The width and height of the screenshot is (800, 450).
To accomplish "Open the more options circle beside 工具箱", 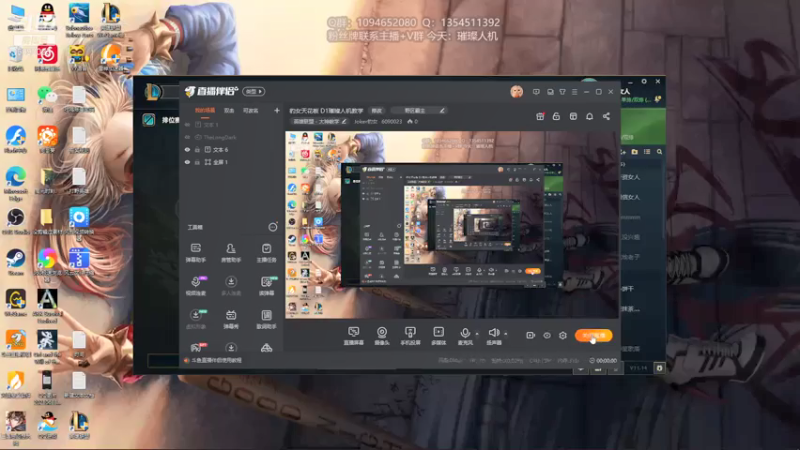I will tap(273, 227).
